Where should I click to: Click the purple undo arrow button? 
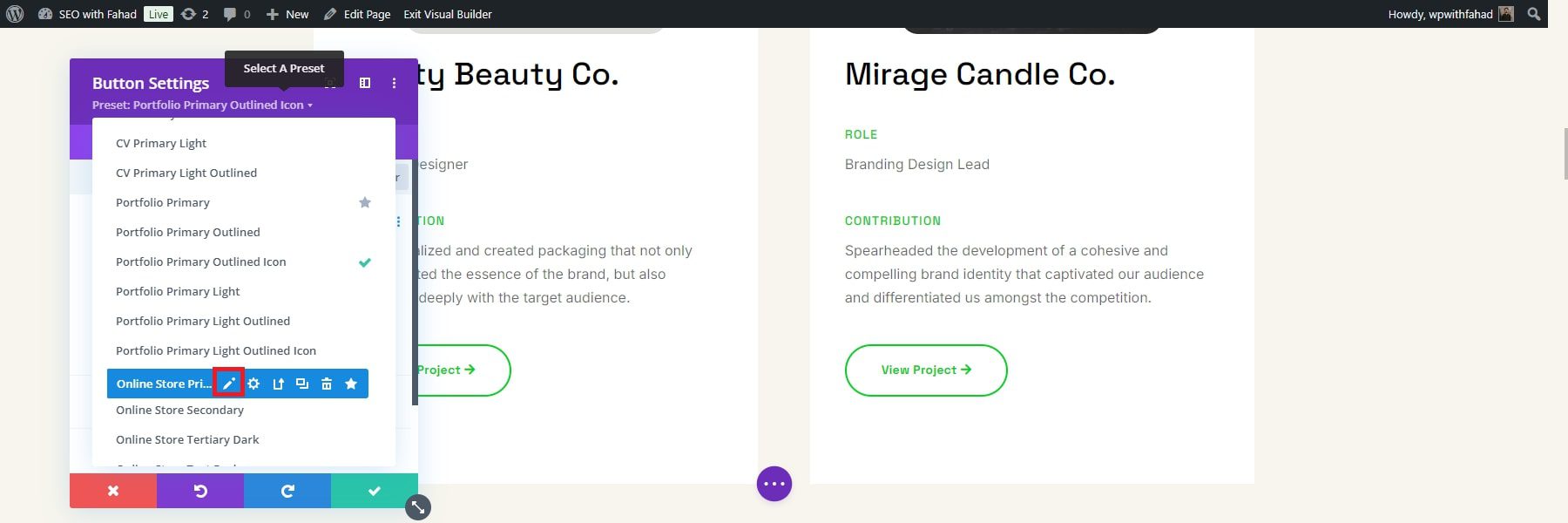tap(200, 491)
